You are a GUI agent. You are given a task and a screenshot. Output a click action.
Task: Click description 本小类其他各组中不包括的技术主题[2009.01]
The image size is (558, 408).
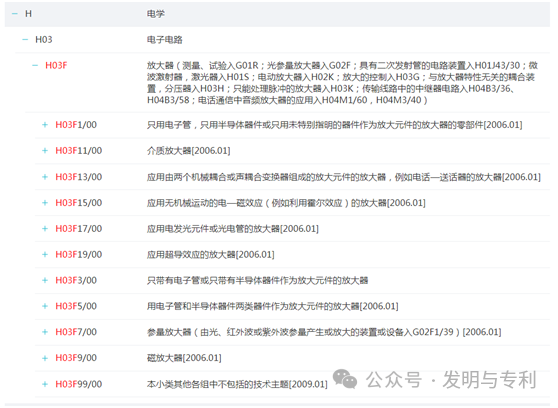pyautogui.click(x=237, y=384)
